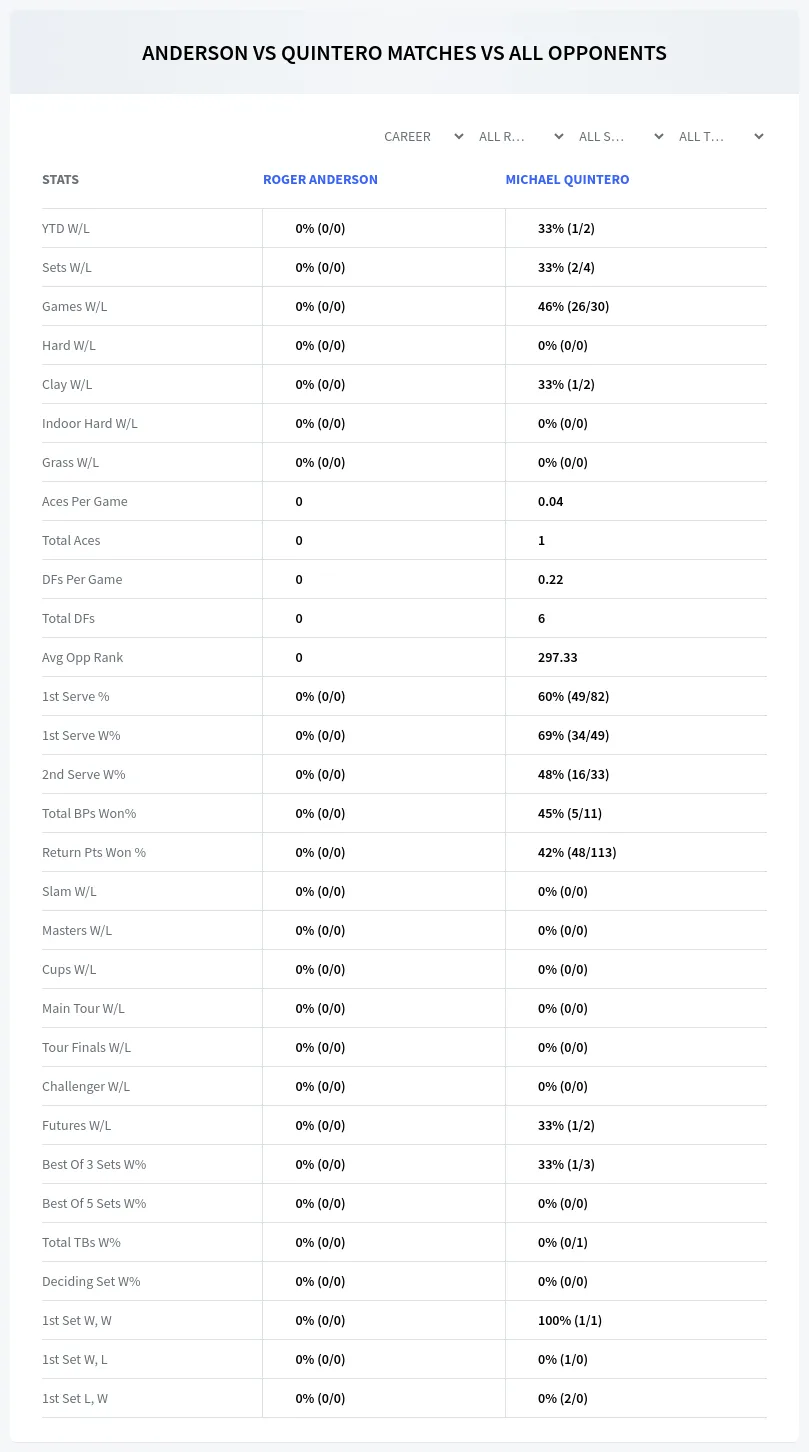Click the 1st Serve % row label

[76, 696]
